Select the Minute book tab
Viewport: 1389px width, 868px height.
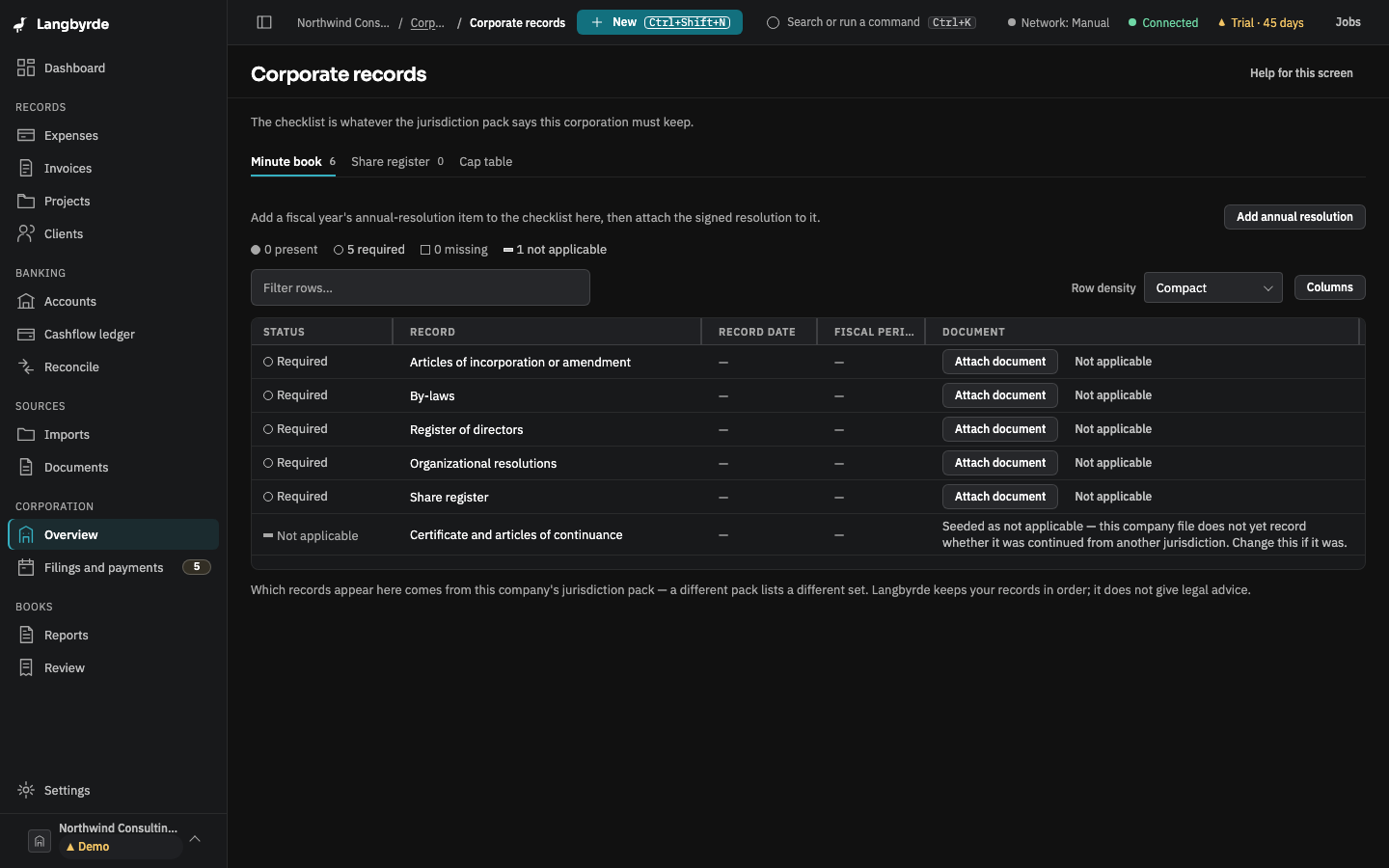point(293,162)
